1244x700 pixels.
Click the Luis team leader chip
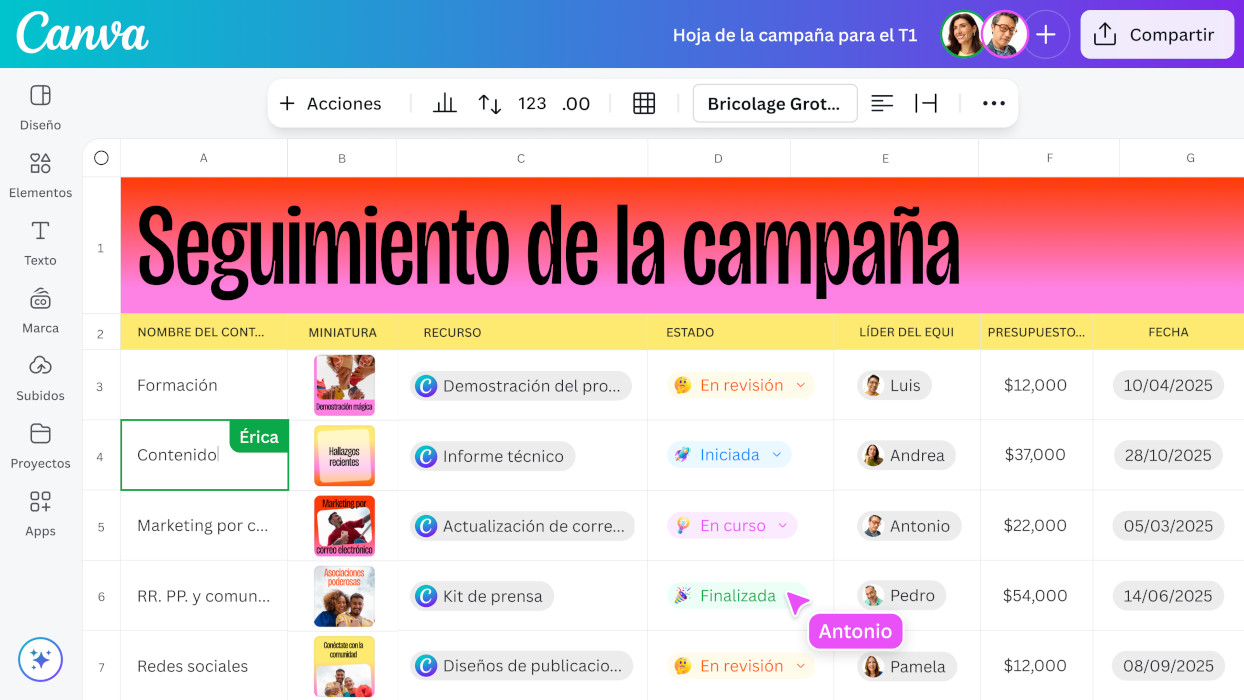(x=894, y=385)
